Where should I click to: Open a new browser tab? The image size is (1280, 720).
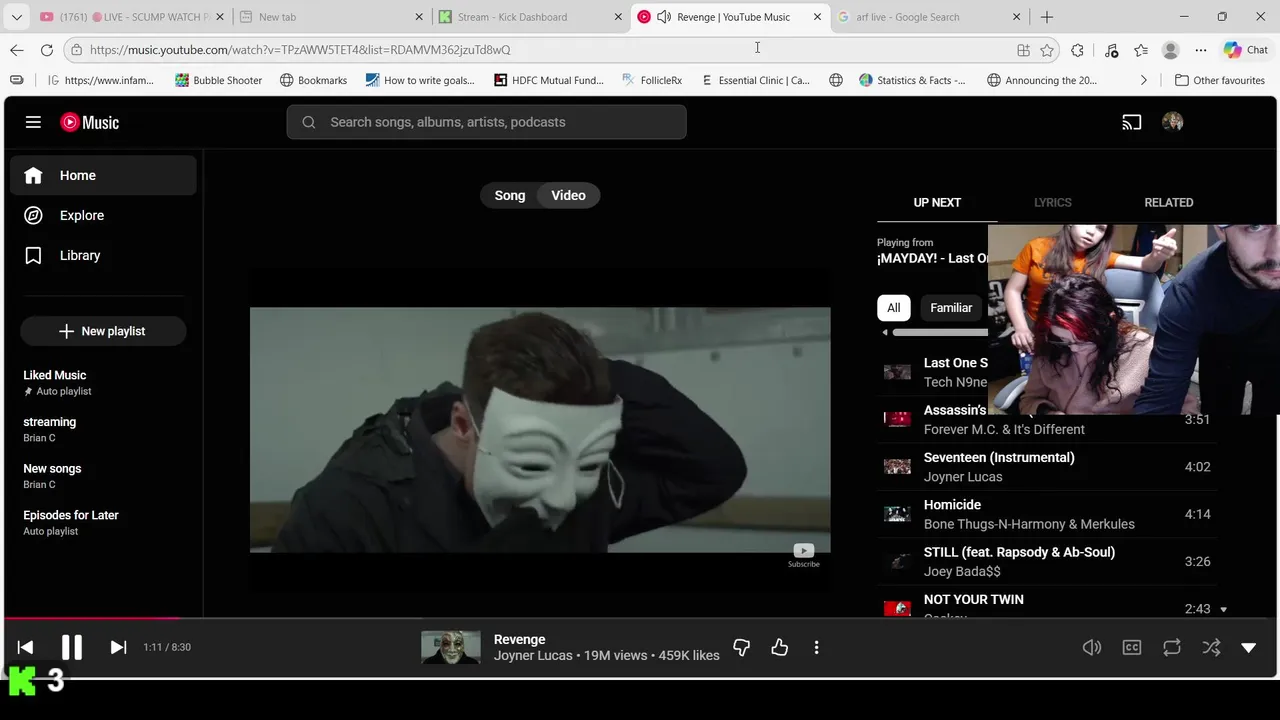pos(1047,17)
